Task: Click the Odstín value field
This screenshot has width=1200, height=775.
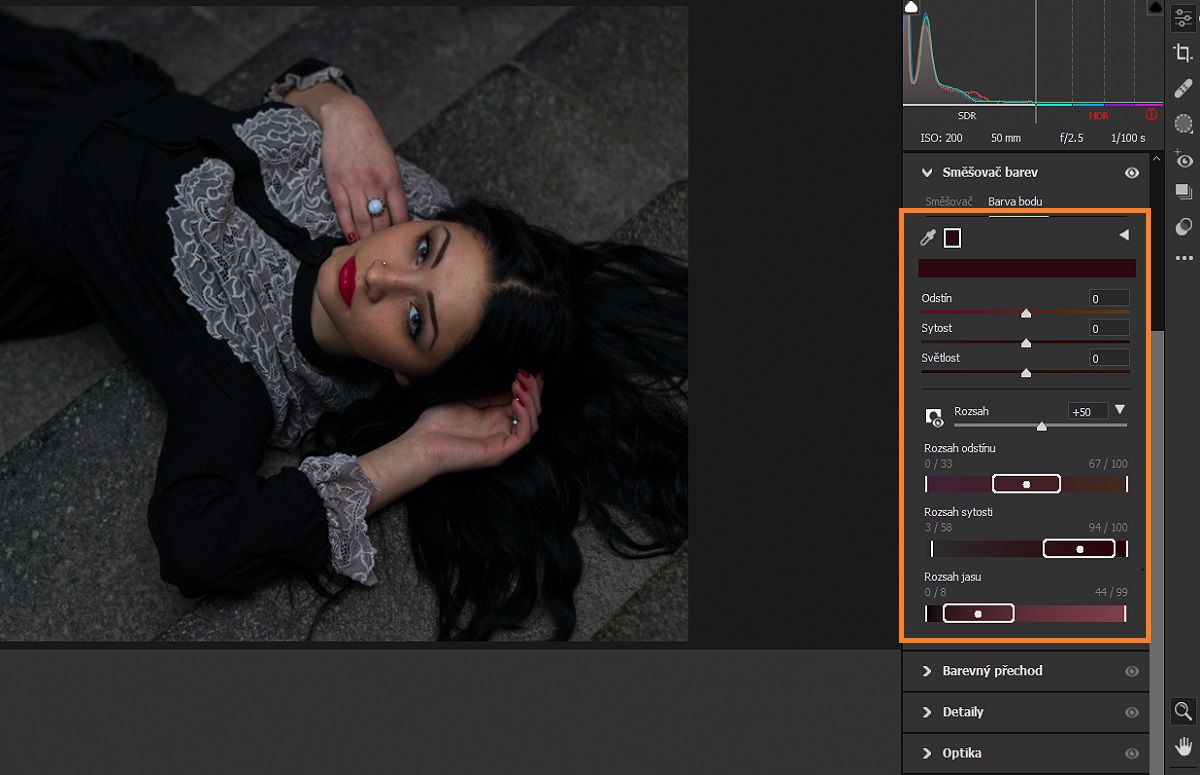Action: pos(1109,298)
